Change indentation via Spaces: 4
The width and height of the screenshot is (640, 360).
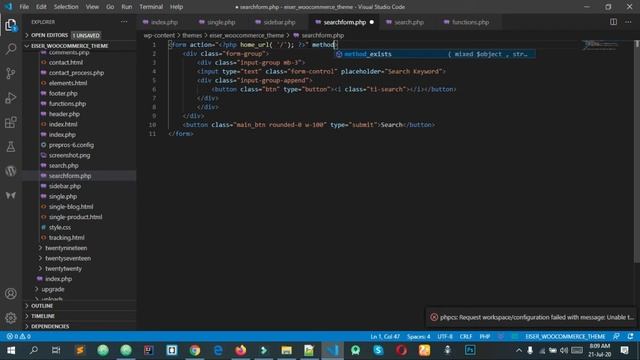tap(418, 336)
